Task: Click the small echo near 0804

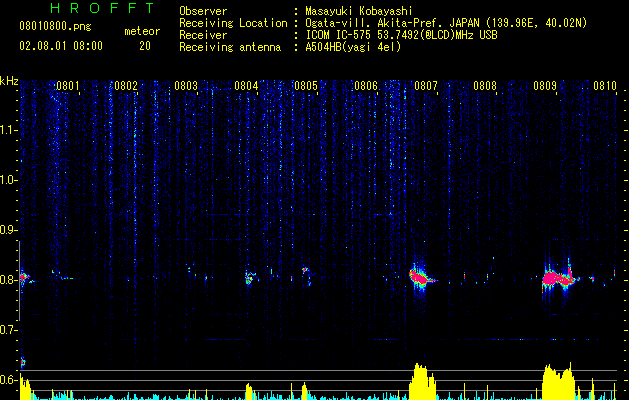Action: pyautogui.click(x=250, y=277)
